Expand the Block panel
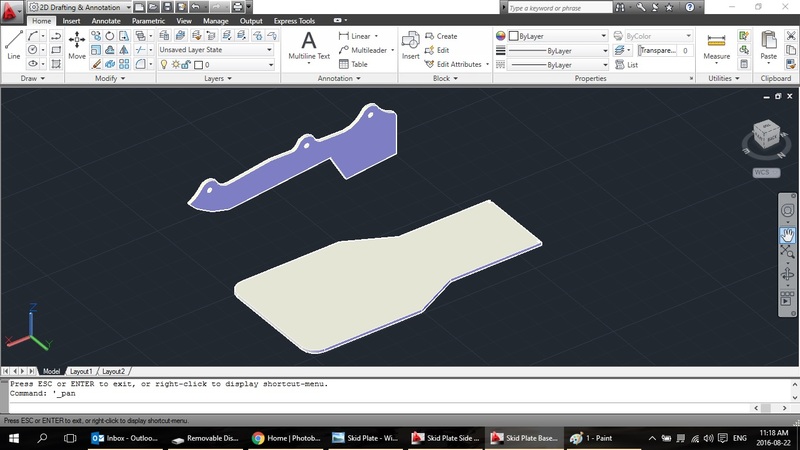This screenshot has width=800, height=450. pos(445,79)
